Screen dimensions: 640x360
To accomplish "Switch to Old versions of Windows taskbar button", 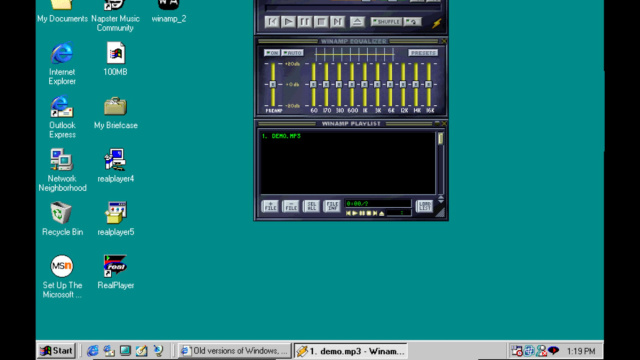I will [x=234, y=351].
